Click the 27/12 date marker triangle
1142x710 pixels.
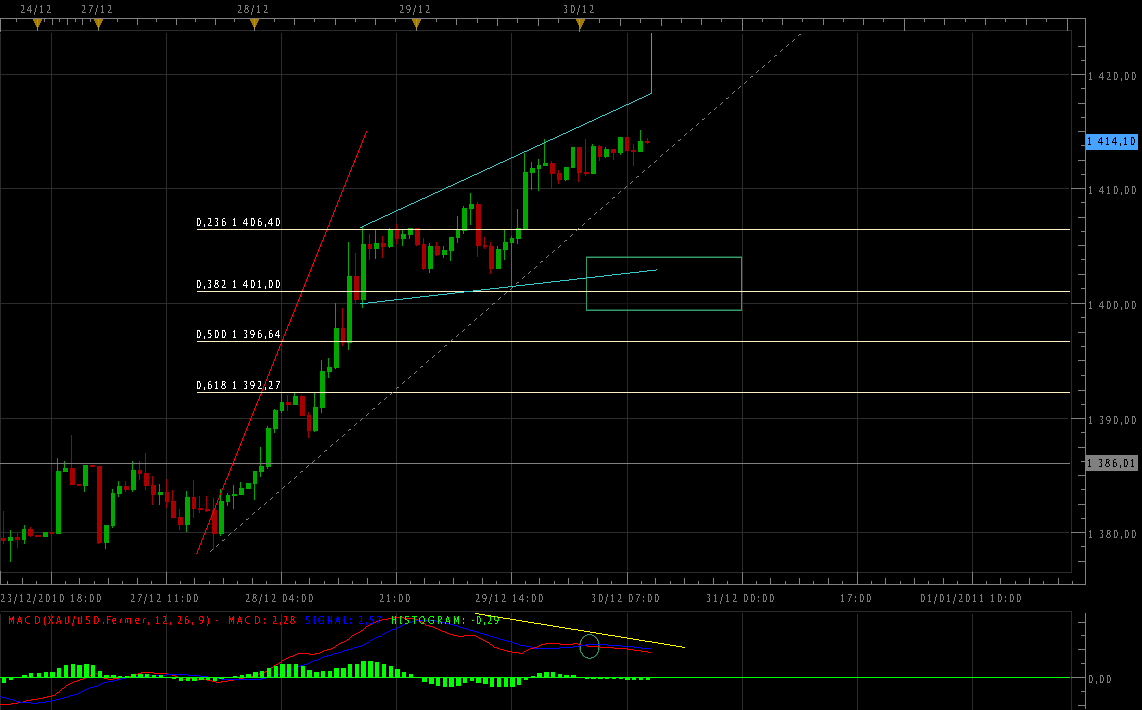tap(97, 24)
